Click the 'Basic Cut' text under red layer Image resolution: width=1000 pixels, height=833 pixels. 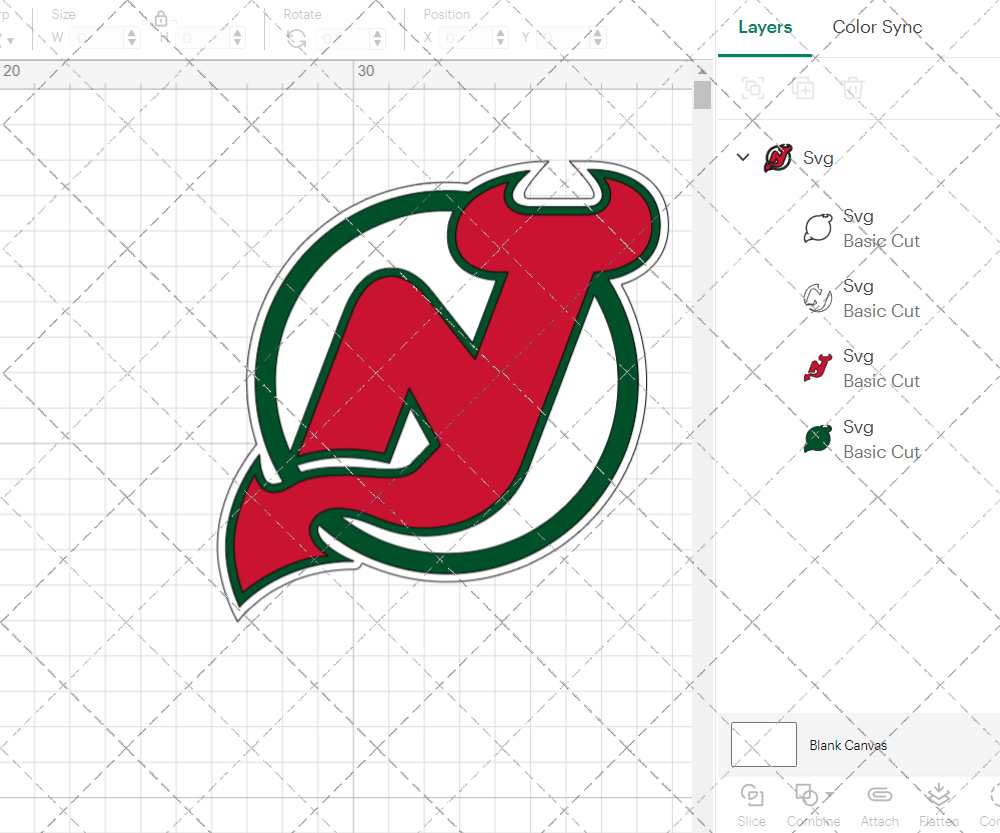(881, 381)
